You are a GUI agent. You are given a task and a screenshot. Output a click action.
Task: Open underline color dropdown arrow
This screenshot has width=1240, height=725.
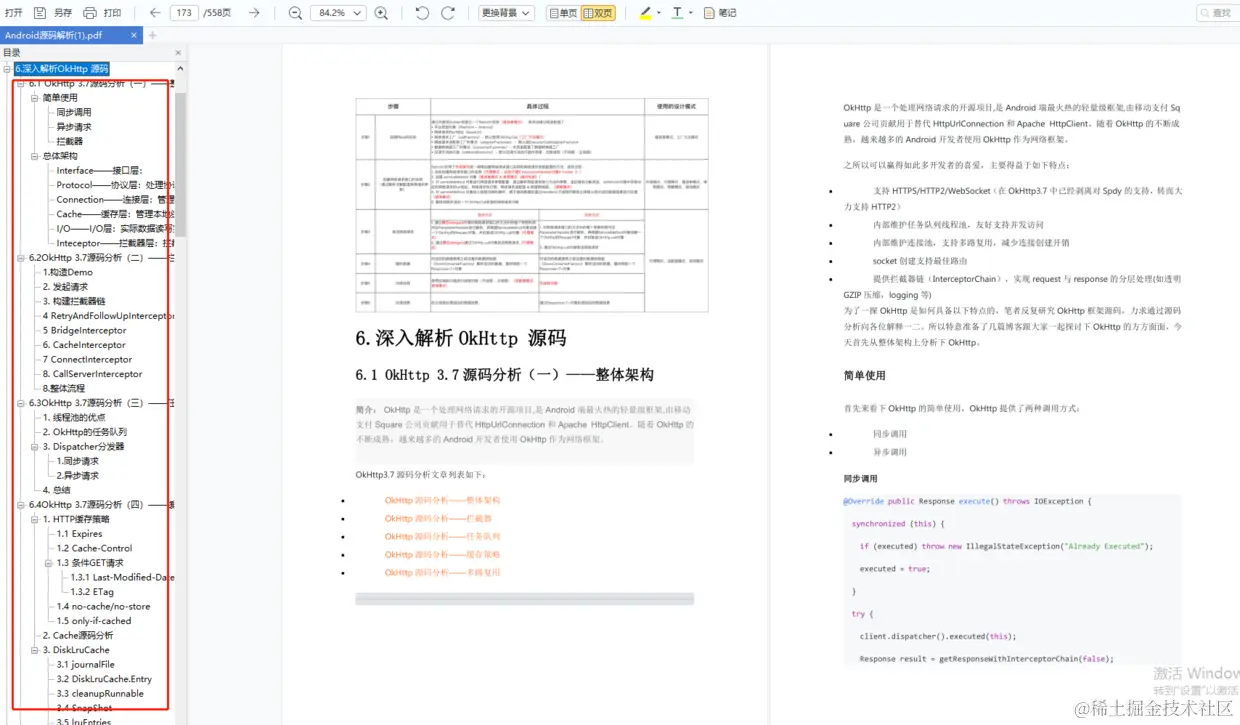[692, 13]
